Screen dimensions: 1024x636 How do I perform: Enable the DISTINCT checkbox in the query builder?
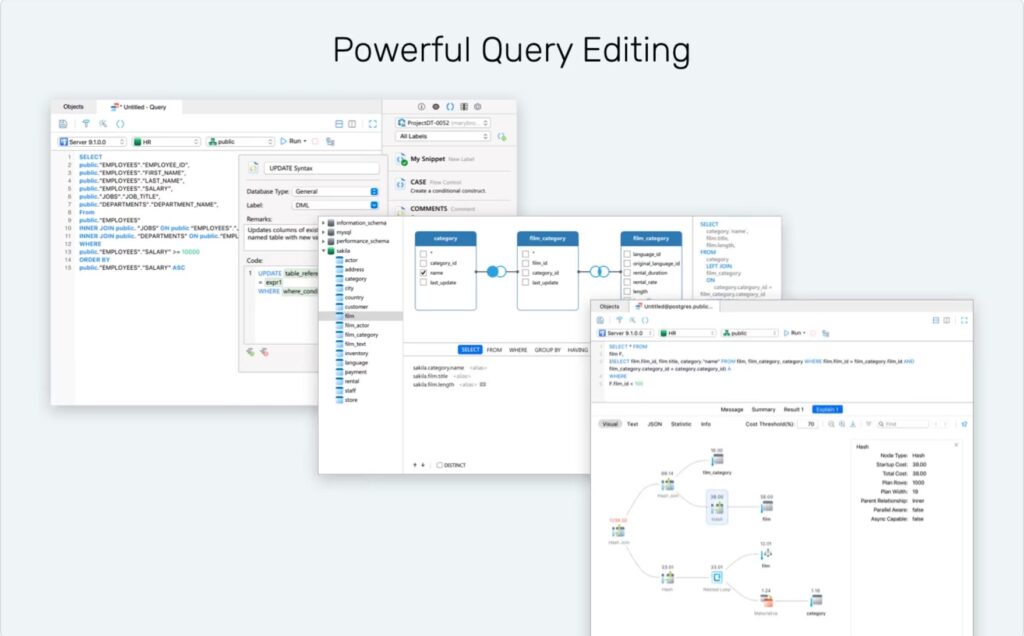(440, 465)
